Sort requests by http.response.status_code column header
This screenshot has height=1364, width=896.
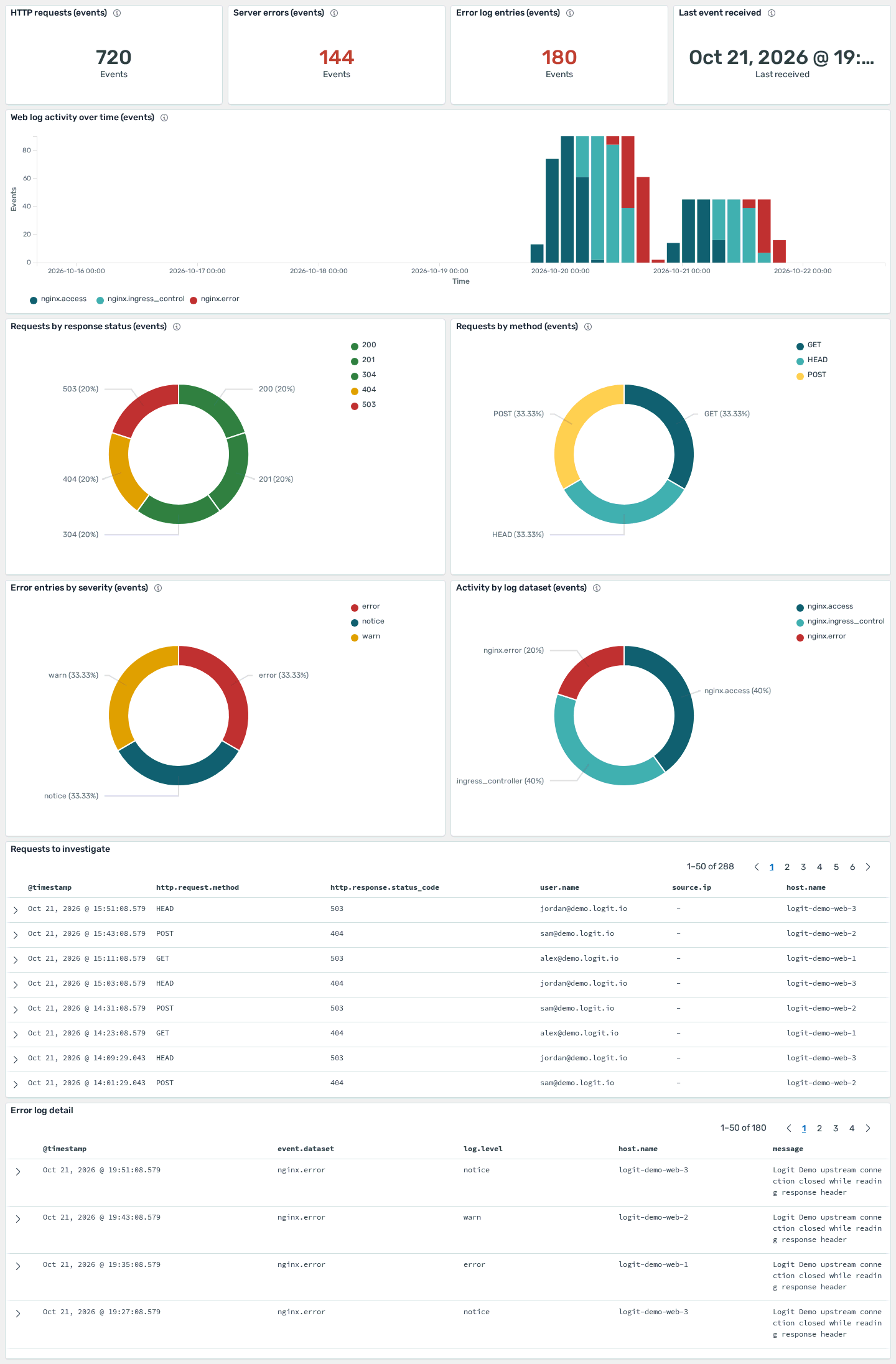385,887
